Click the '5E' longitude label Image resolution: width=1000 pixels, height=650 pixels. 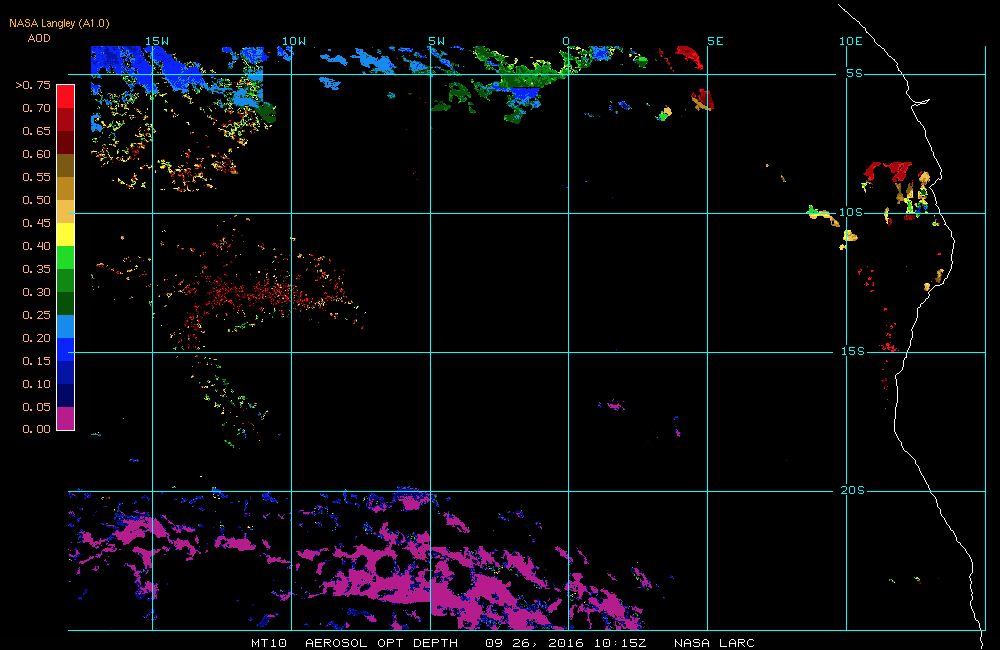(716, 41)
